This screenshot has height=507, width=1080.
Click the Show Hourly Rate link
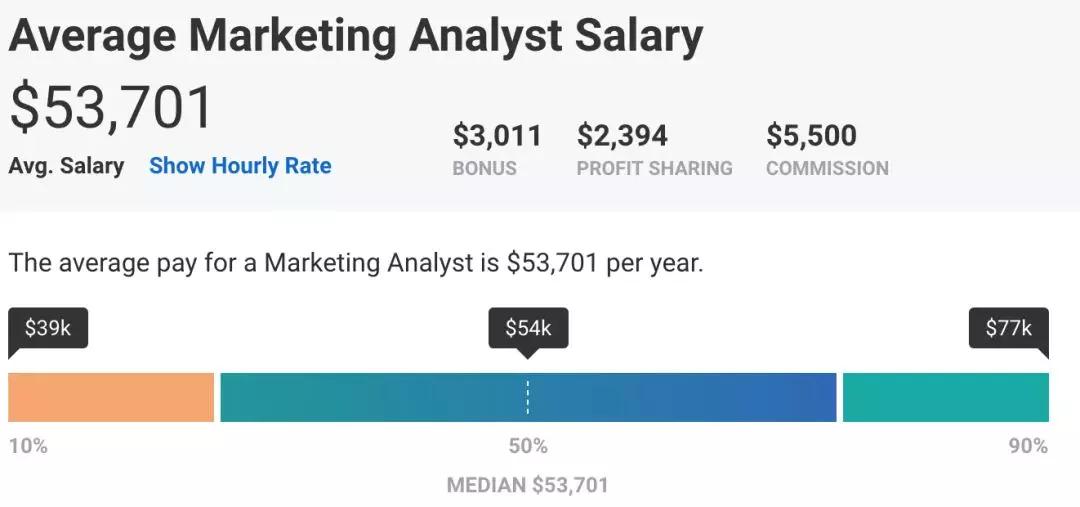point(240,166)
